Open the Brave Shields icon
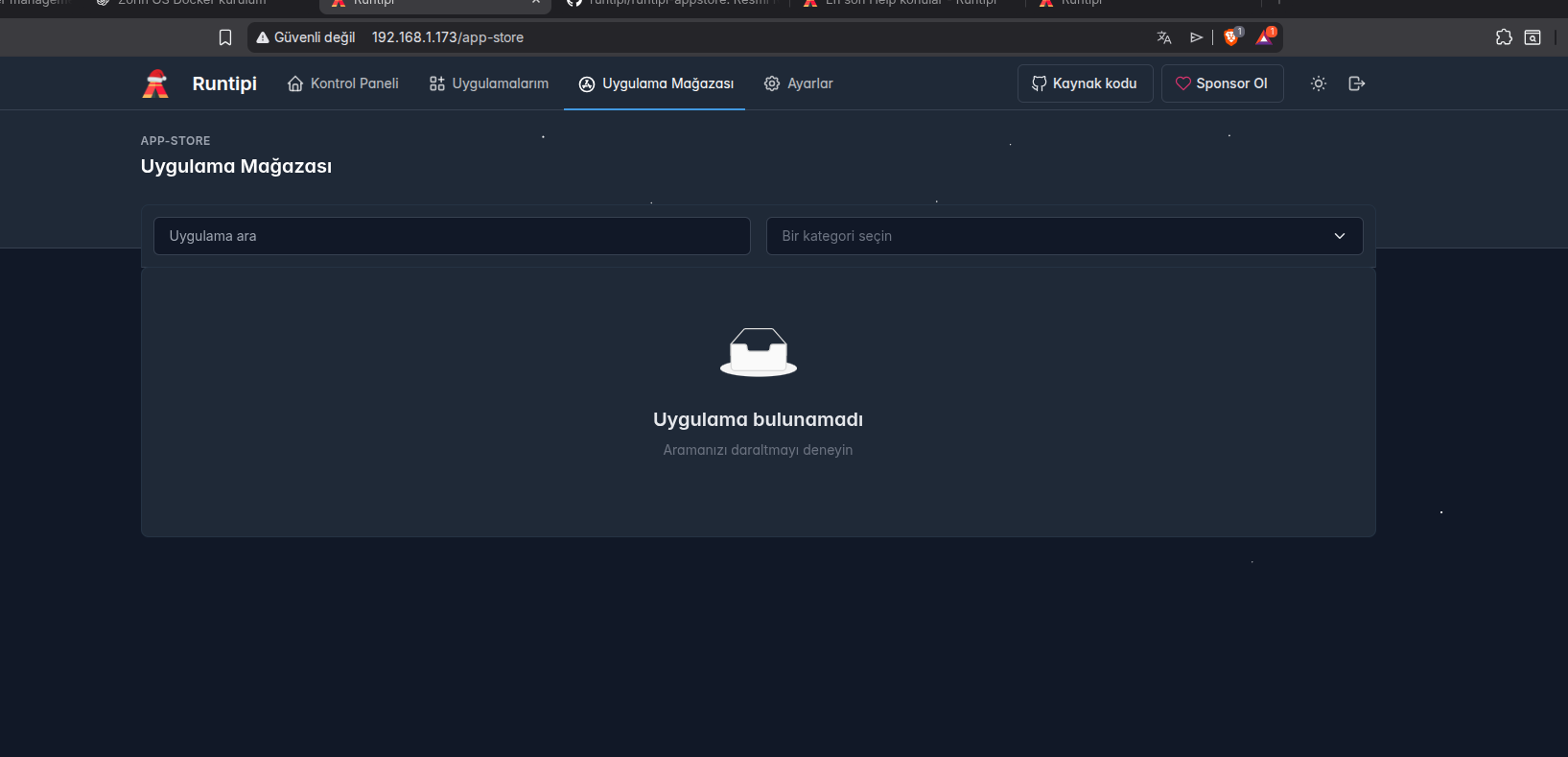 click(1231, 37)
